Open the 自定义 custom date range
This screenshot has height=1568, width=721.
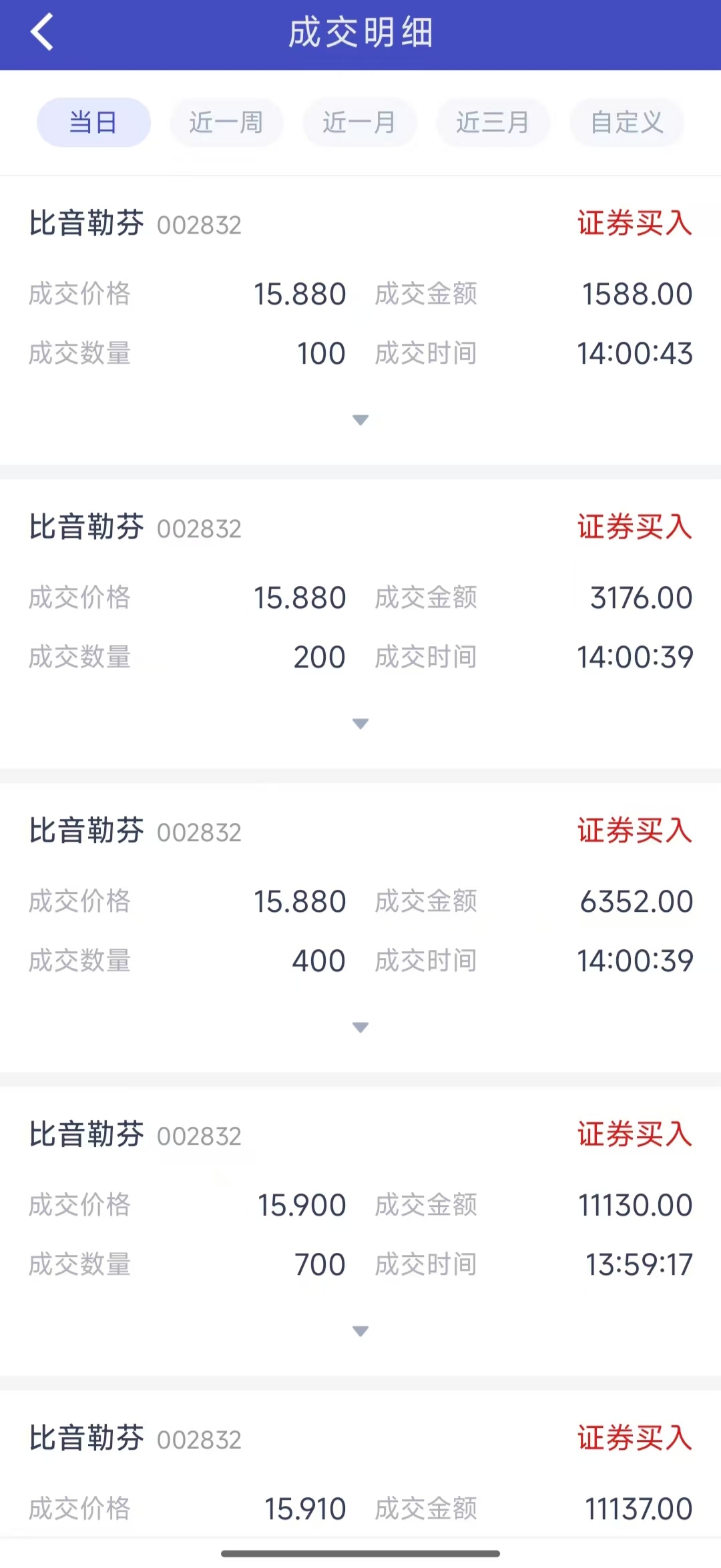pyautogui.click(x=627, y=123)
